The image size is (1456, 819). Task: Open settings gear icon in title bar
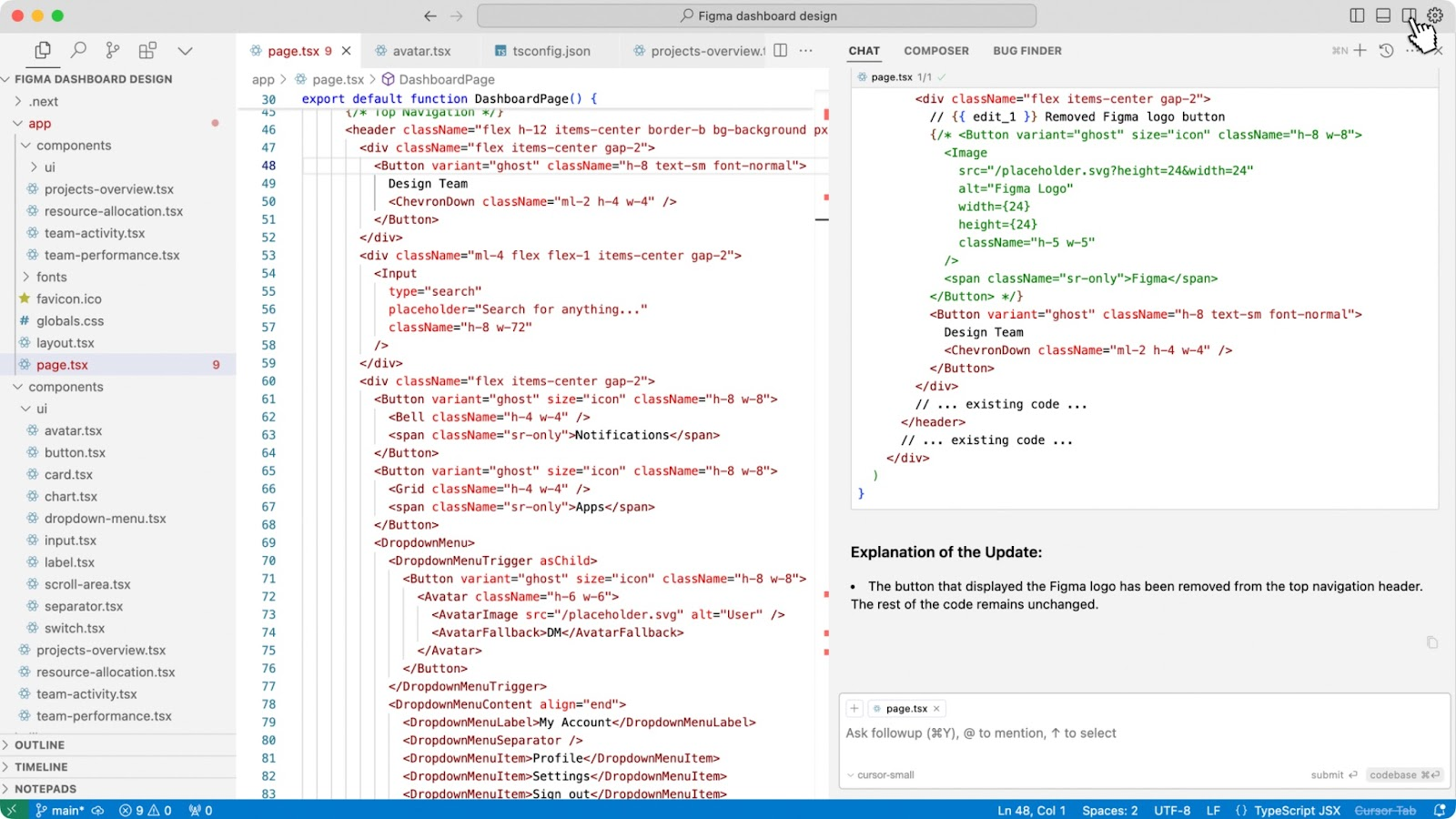coord(1435,15)
